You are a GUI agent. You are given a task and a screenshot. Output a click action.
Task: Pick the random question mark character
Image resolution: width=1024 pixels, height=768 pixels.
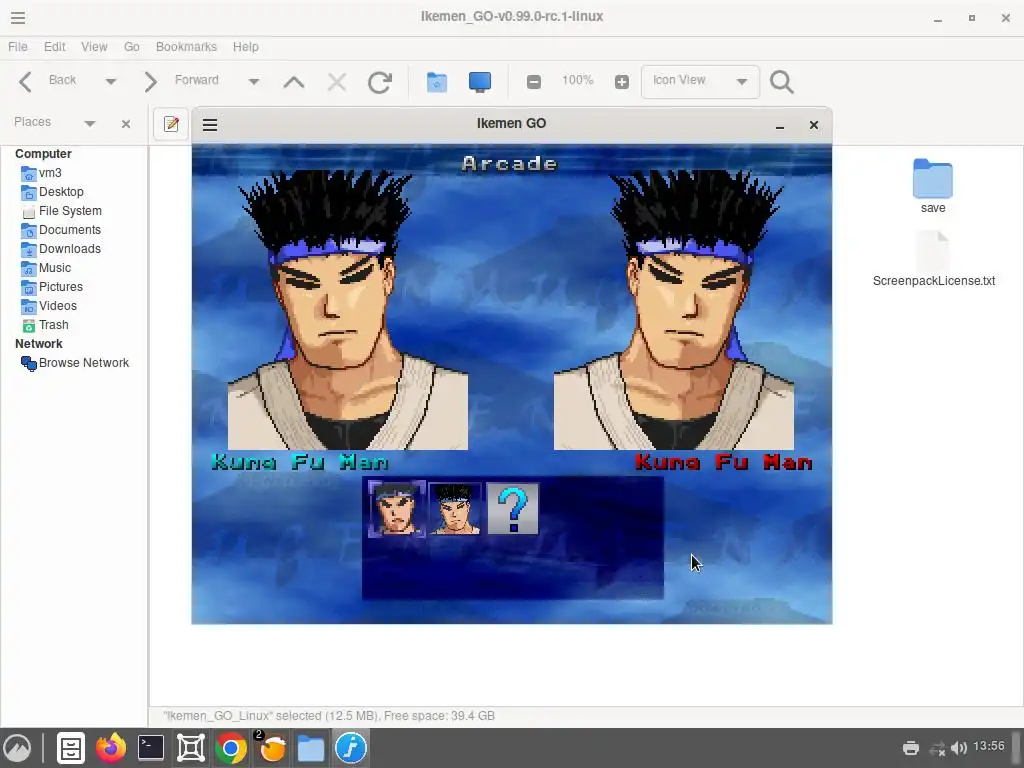coord(513,509)
